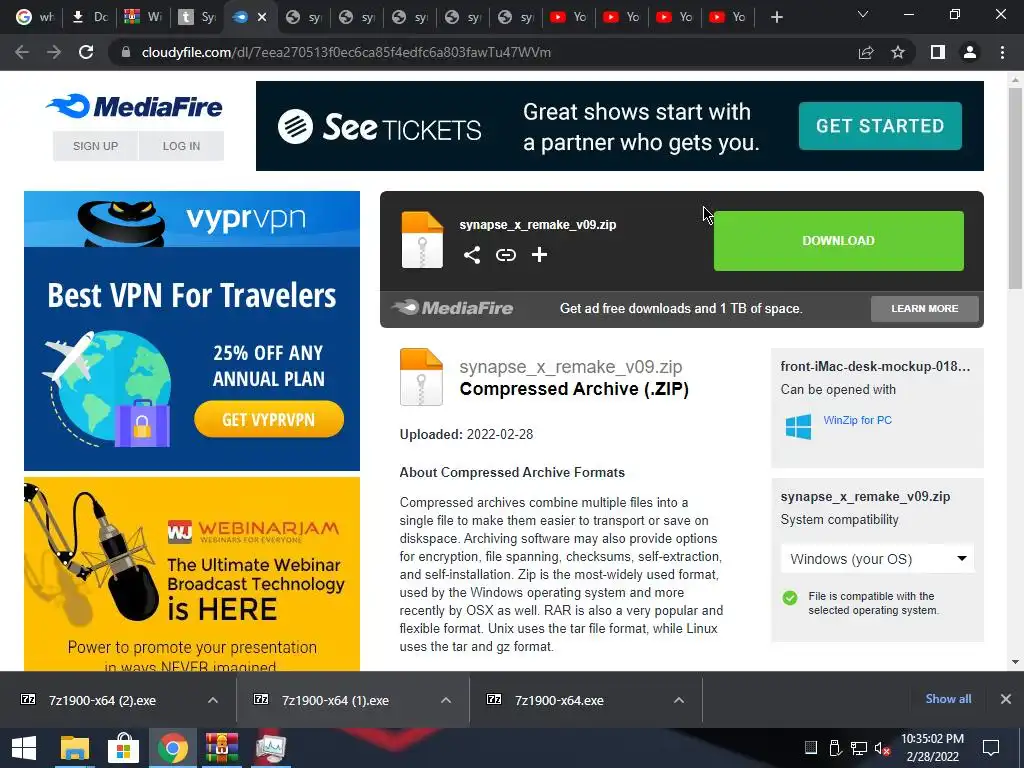Open the downloaded 7z1900-x64.exe file
The image size is (1024, 768).
(559, 700)
